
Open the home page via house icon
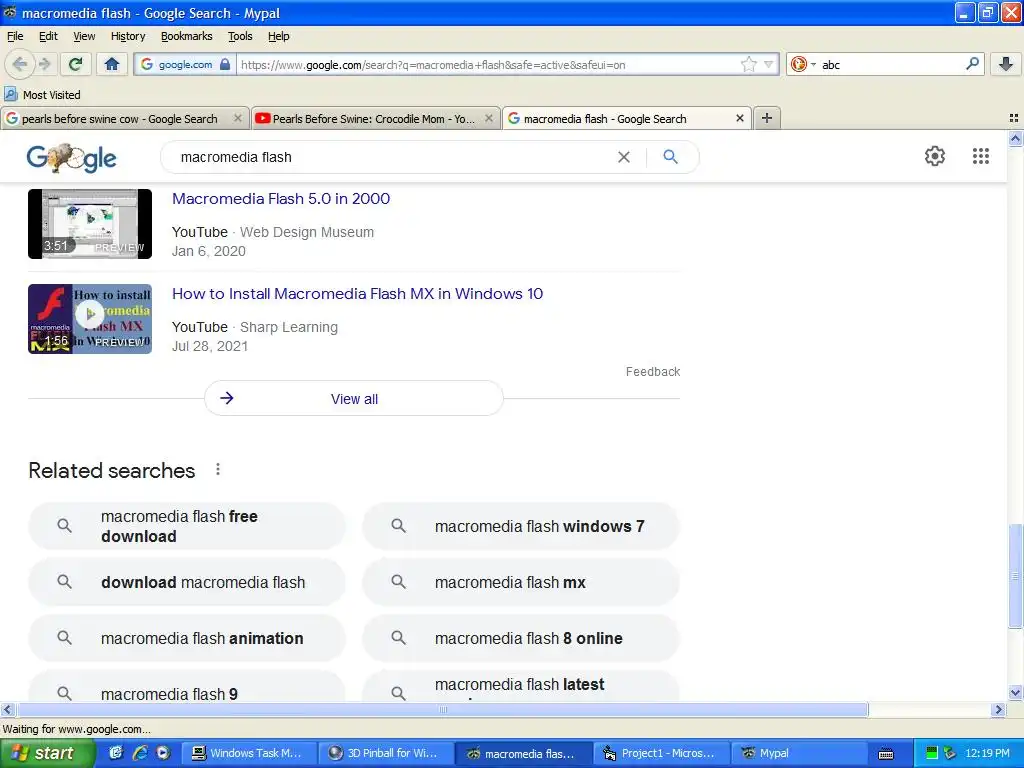(x=112, y=64)
